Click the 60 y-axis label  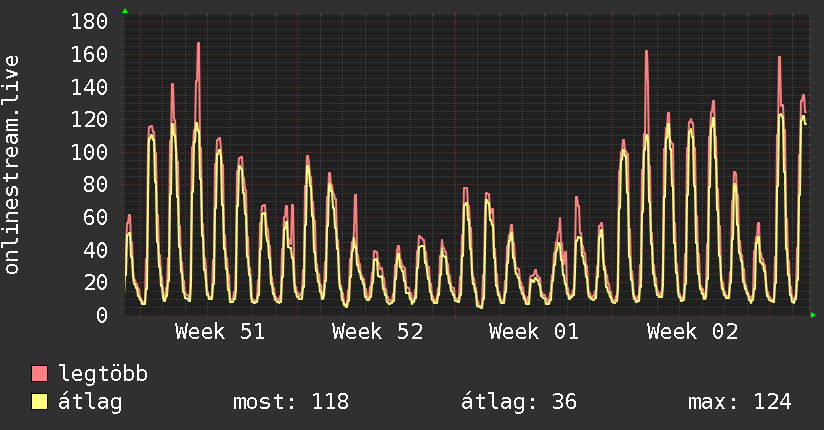[96, 217]
